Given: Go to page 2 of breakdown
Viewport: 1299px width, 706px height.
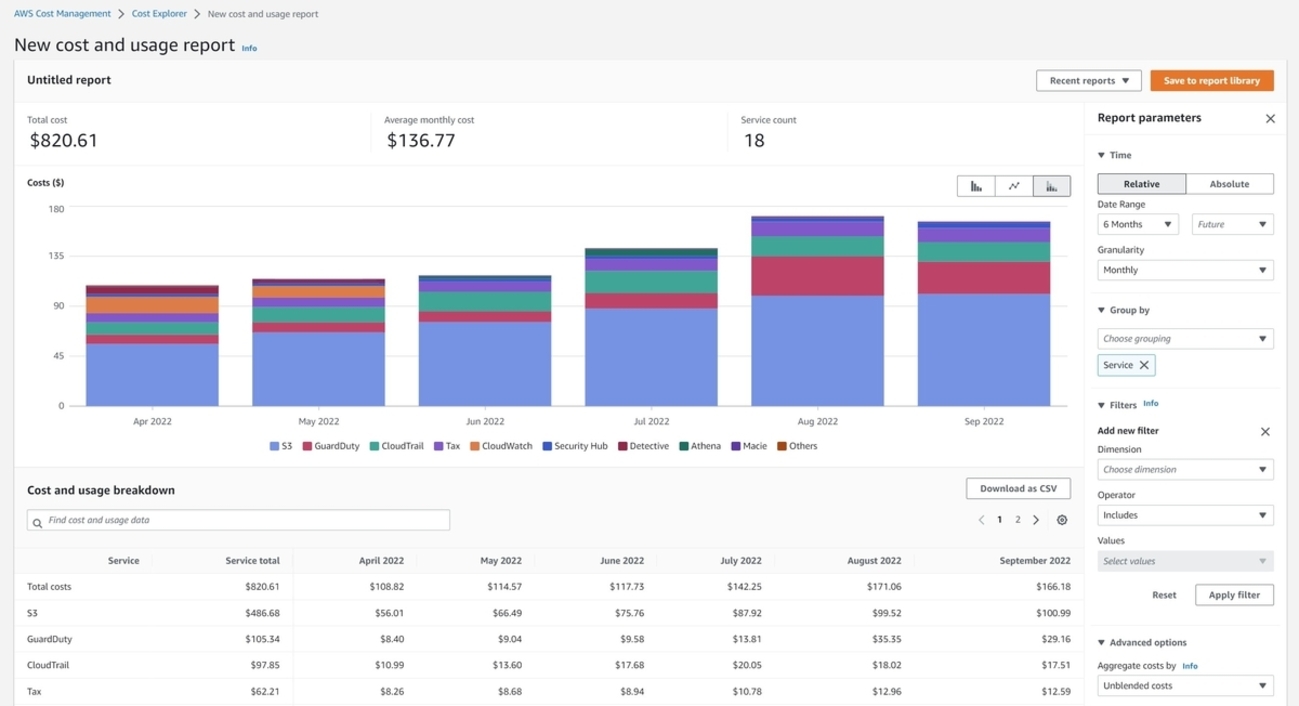Looking at the screenshot, I should coord(1018,520).
